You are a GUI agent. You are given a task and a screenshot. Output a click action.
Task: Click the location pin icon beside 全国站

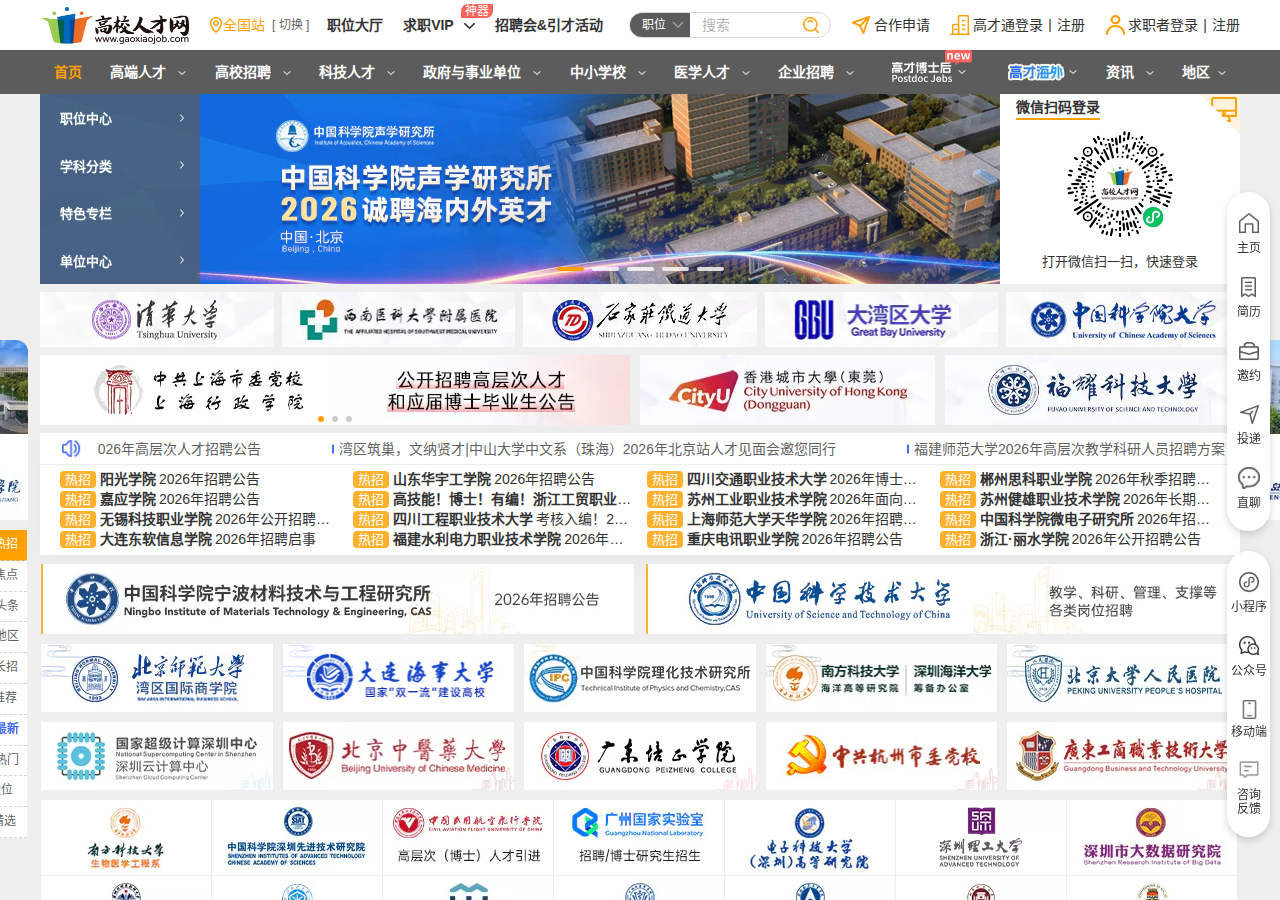[x=215, y=25]
